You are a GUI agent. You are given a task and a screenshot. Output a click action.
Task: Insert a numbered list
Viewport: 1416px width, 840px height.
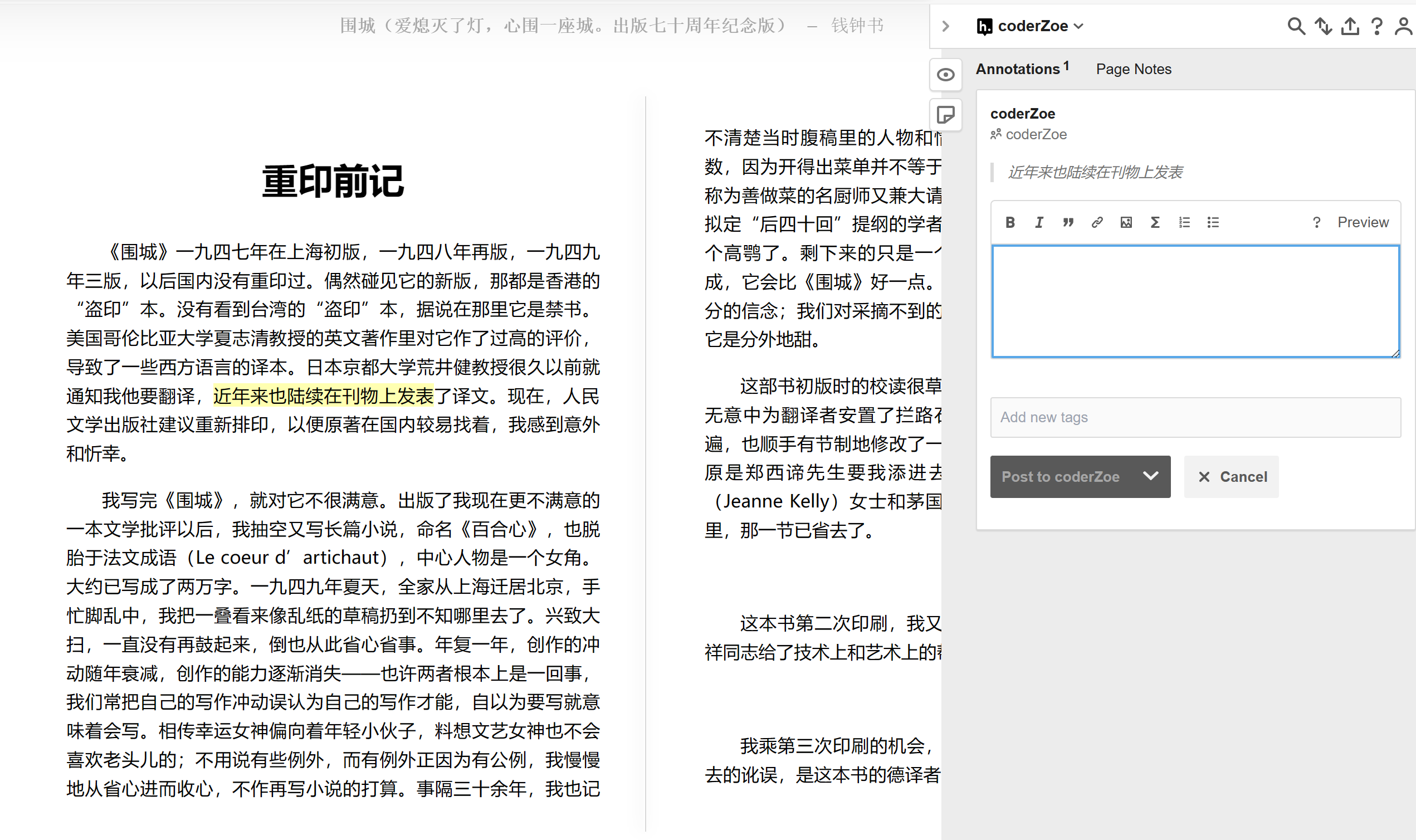[x=1183, y=222]
